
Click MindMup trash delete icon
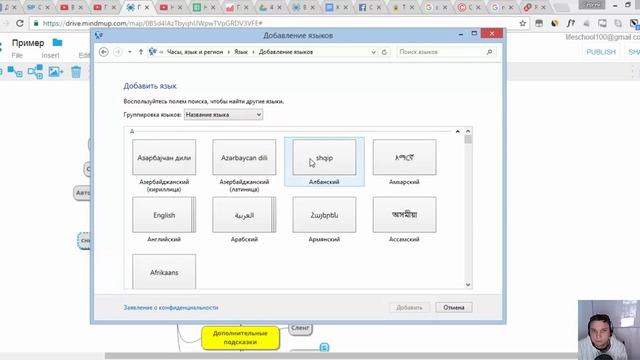coord(76,72)
